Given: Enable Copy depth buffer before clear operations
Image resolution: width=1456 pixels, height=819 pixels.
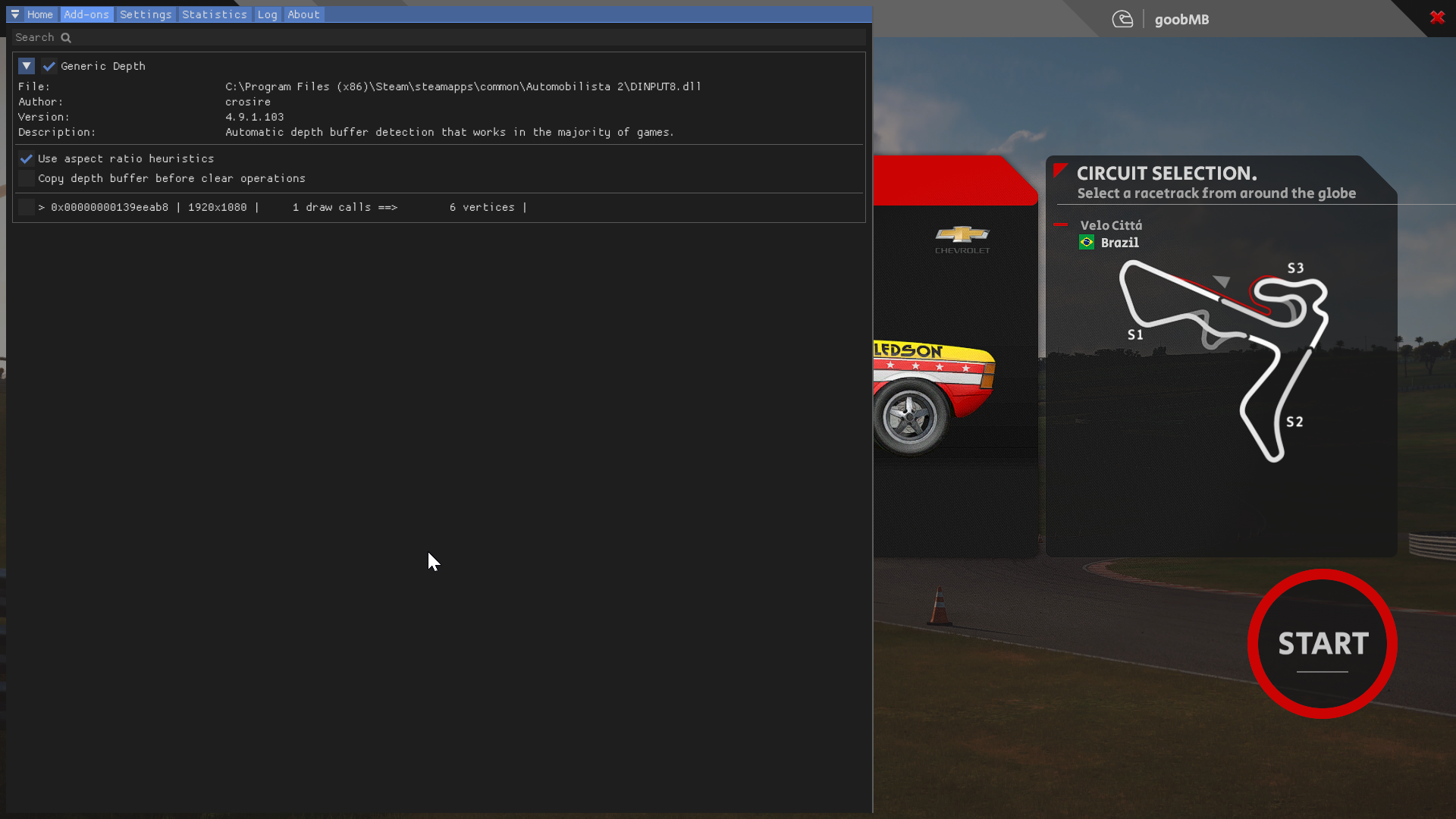Looking at the screenshot, I should coord(27,178).
